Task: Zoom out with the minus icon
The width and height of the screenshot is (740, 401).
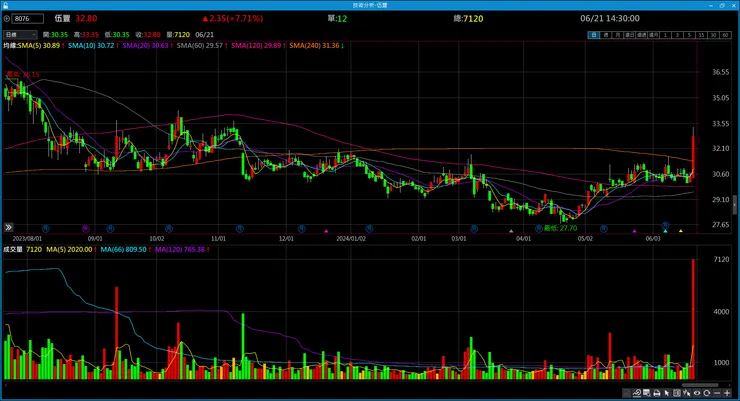Action: (717, 393)
